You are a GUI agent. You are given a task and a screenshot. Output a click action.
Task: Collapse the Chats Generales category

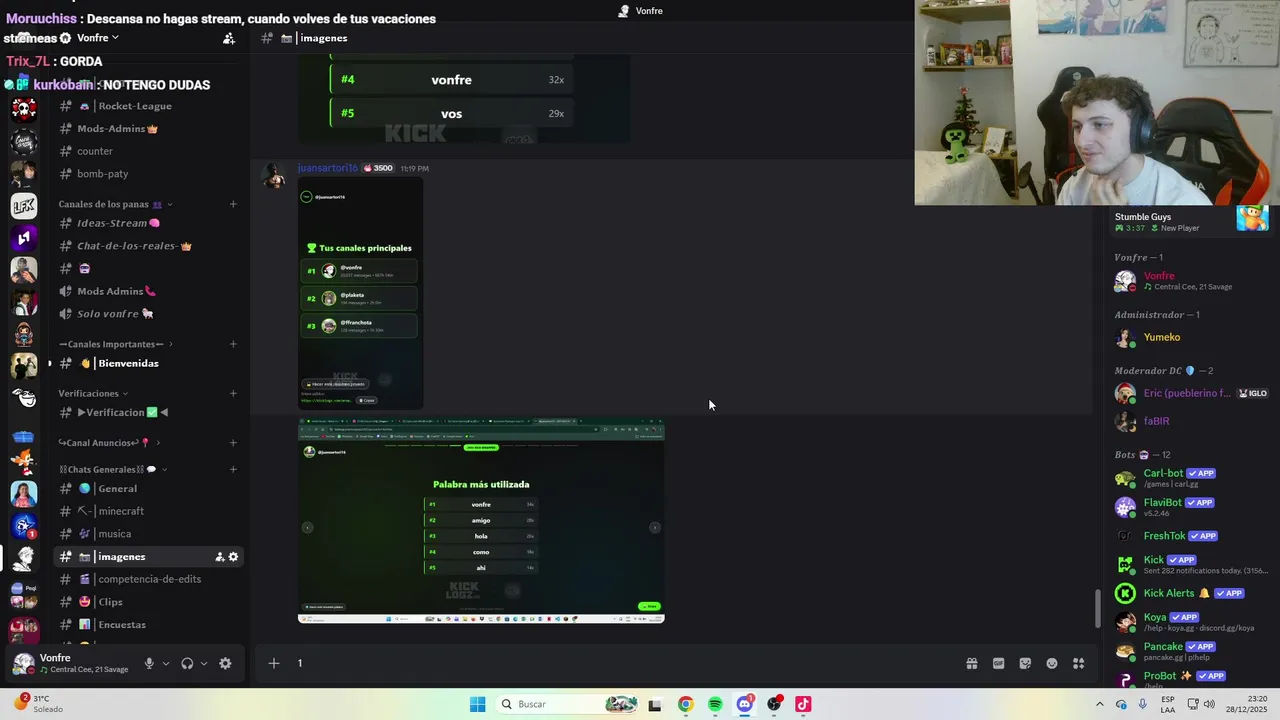113,469
